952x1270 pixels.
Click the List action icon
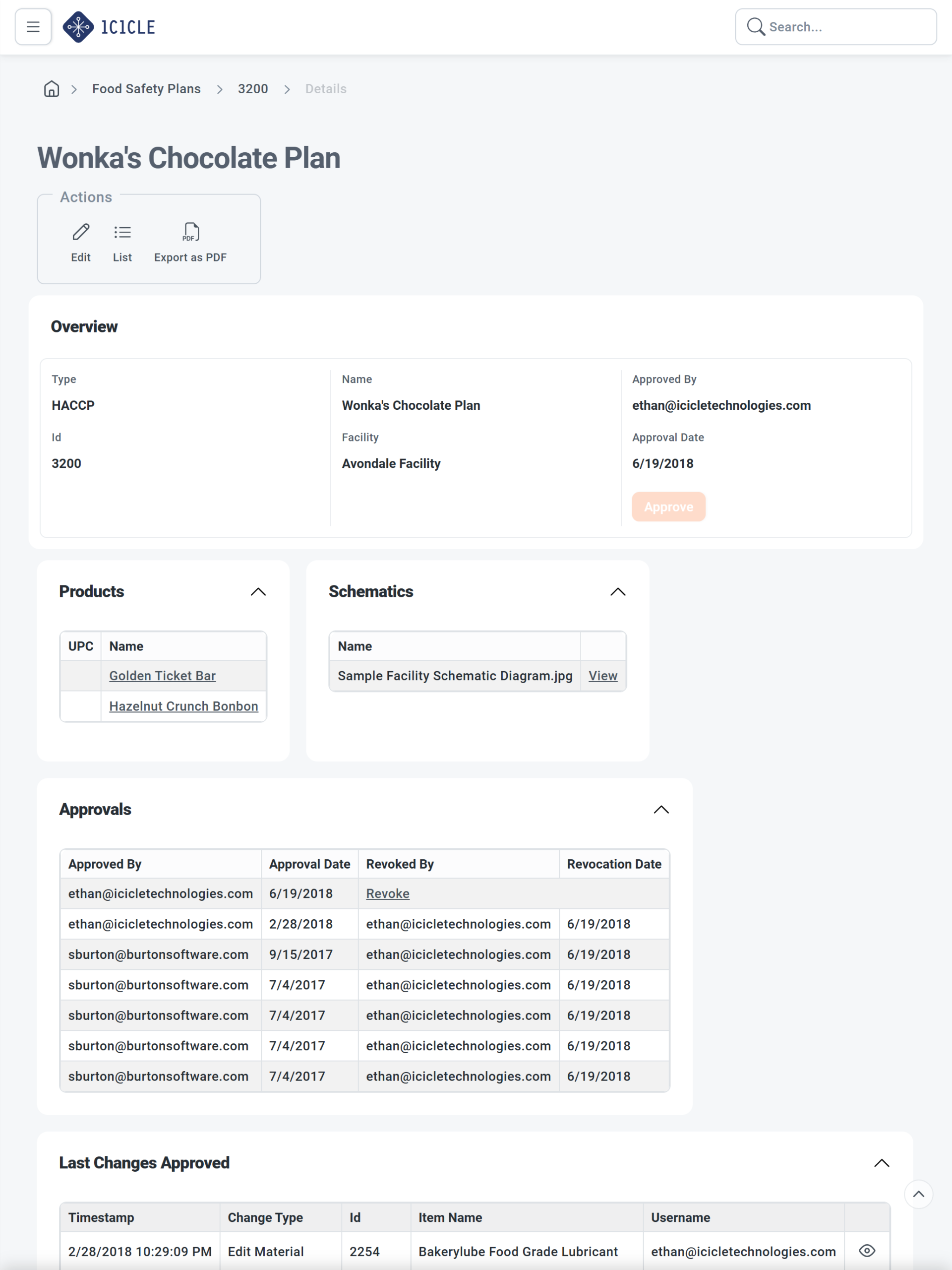(122, 243)
